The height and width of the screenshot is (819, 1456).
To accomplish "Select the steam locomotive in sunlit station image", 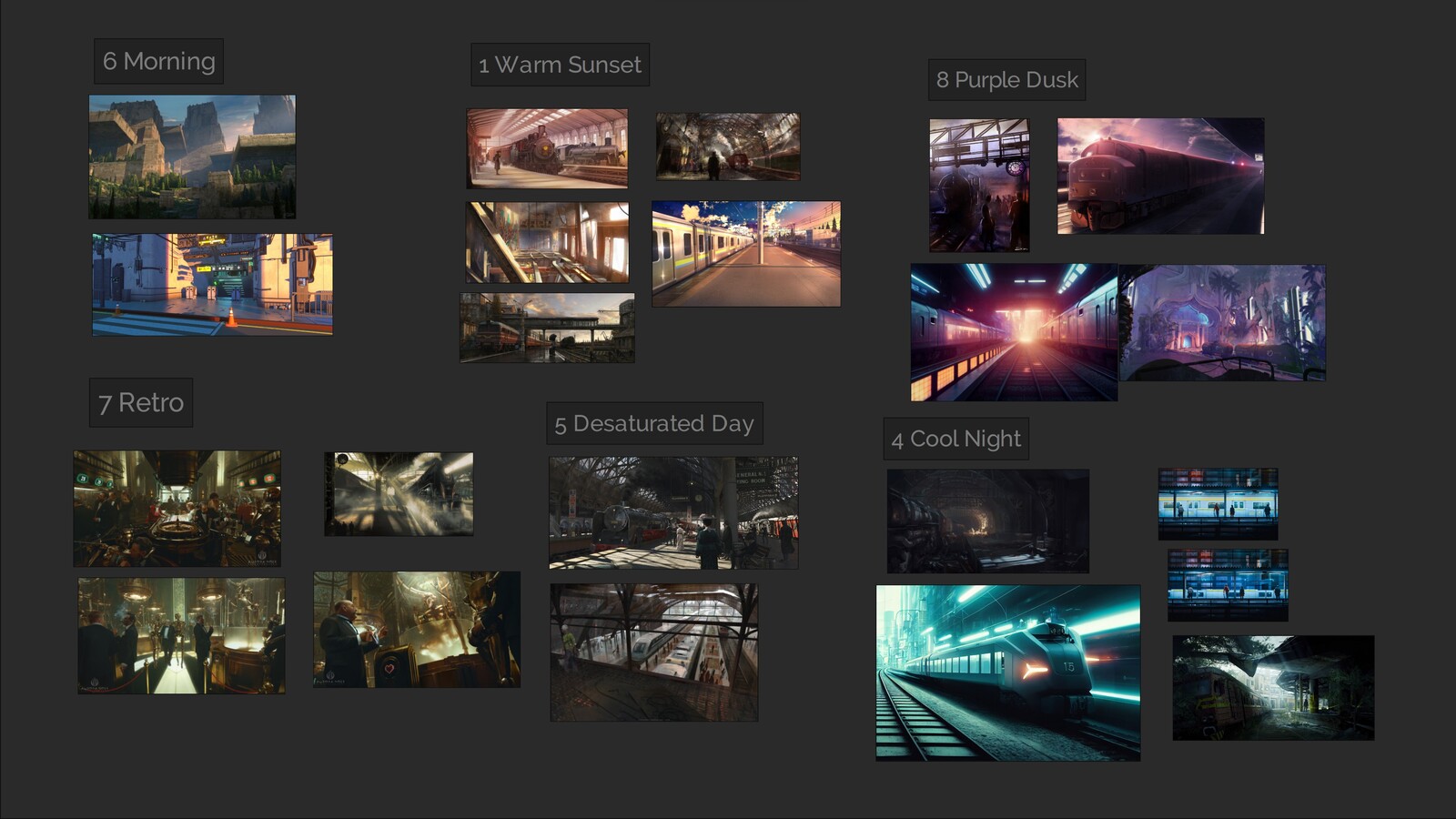I will 547,148.
